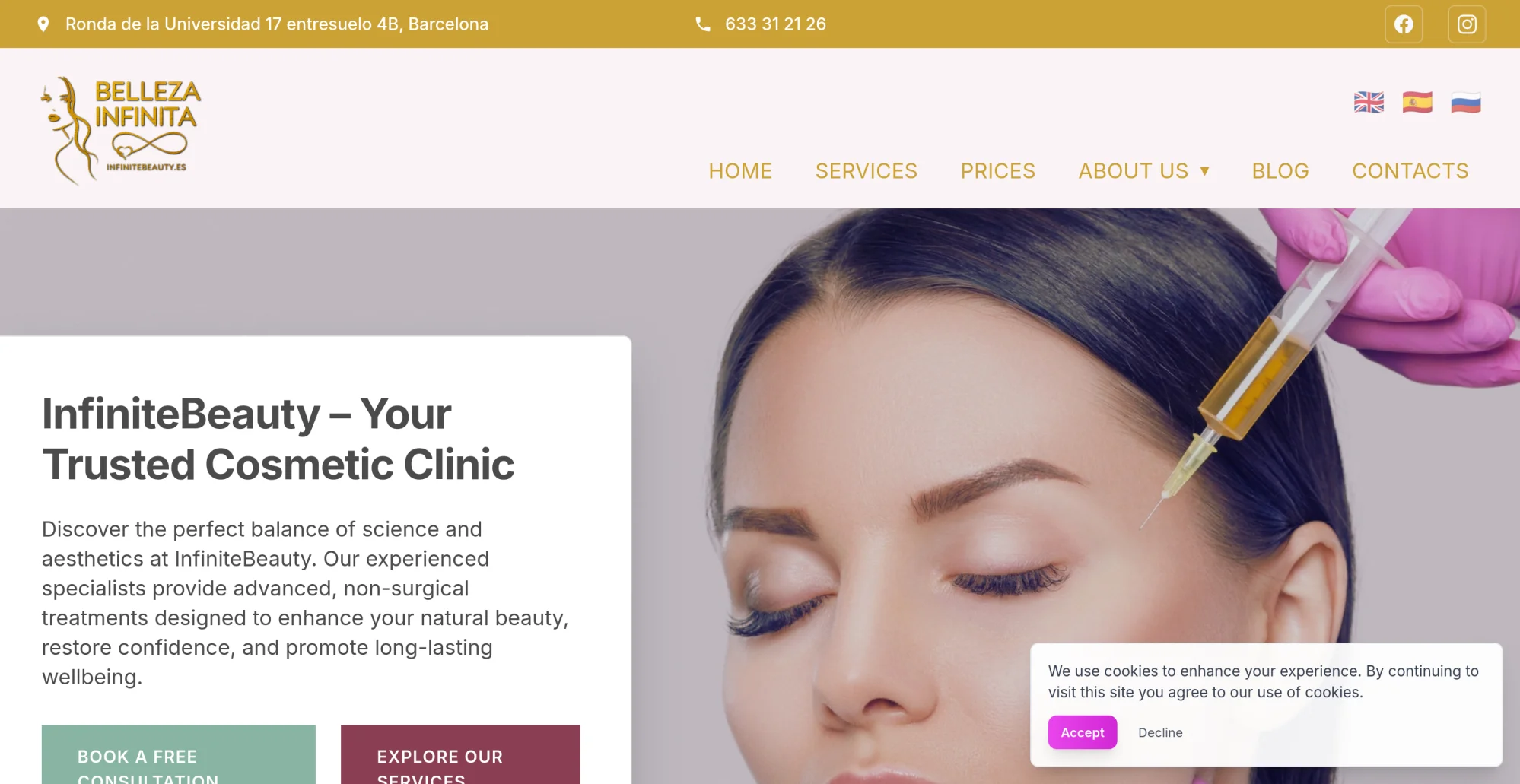Call the phone number 633 31 21 26

(x=775, y=24)
